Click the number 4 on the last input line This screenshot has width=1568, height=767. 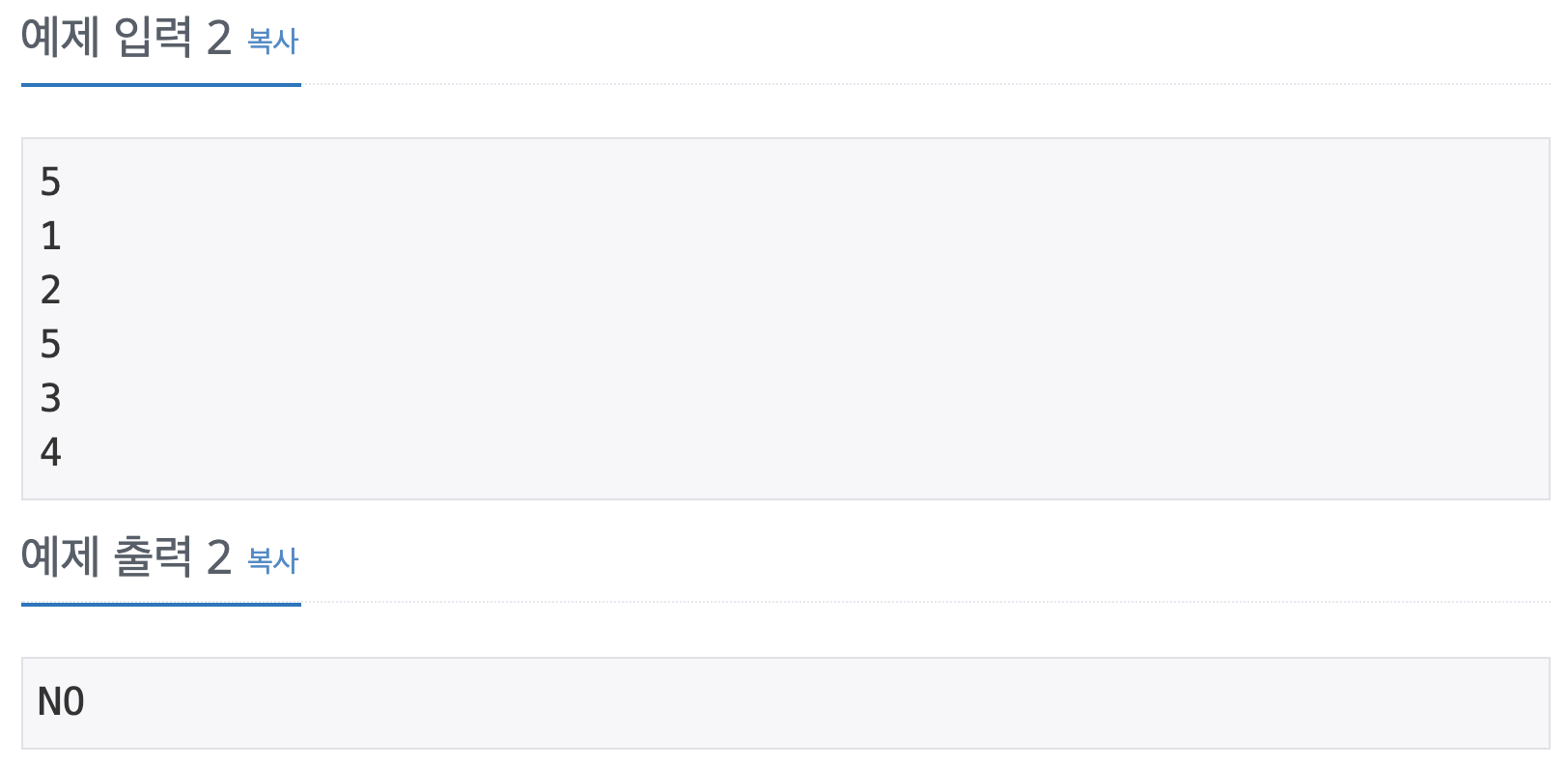(50, 452)
